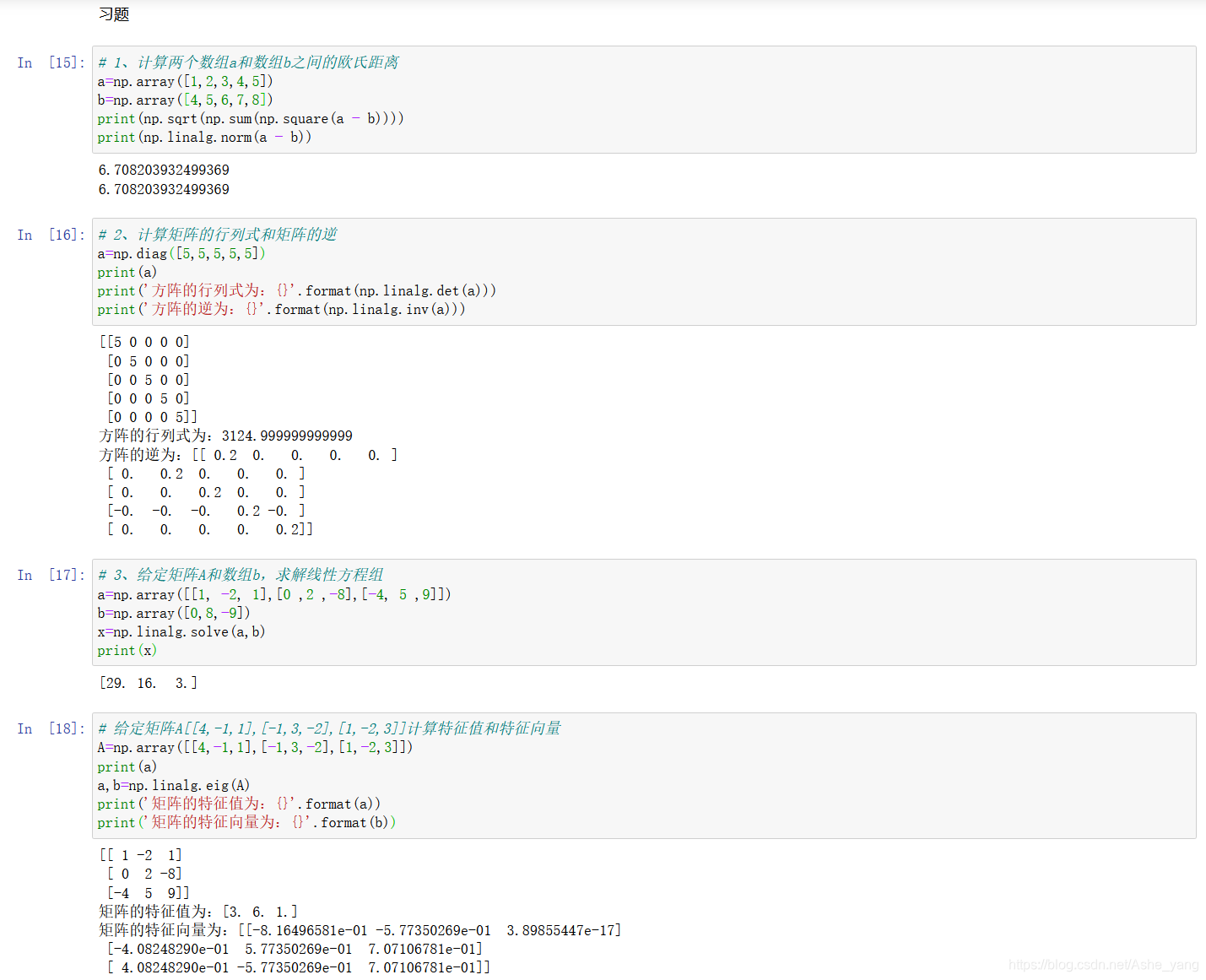Click last eigenvector row ending 7.07106781e-01]]
Viewport: 1206px width, 980px height.
point(299,968)
